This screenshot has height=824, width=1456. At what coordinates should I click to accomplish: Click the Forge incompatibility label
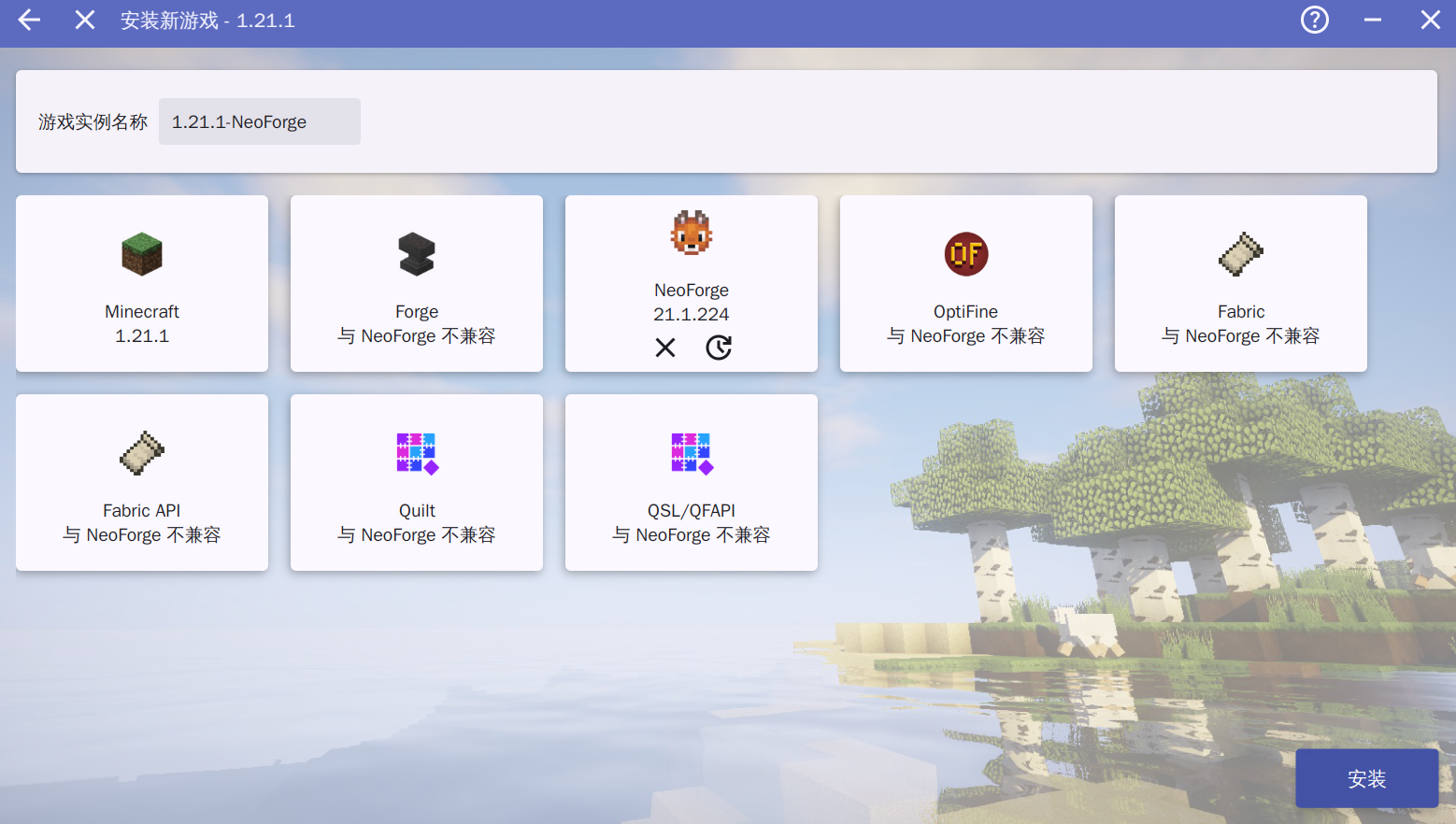point(417,335)
